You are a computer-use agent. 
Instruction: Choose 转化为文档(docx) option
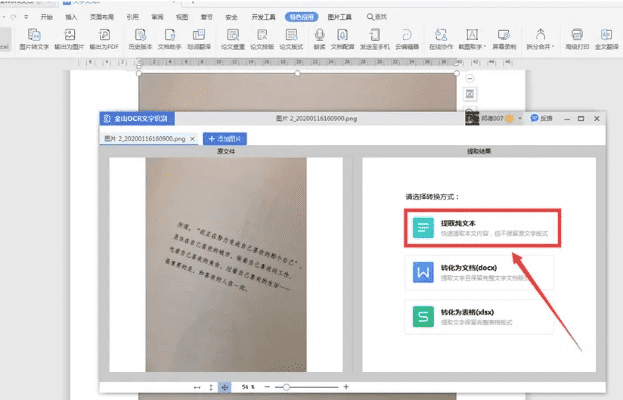tap(479, 272)
